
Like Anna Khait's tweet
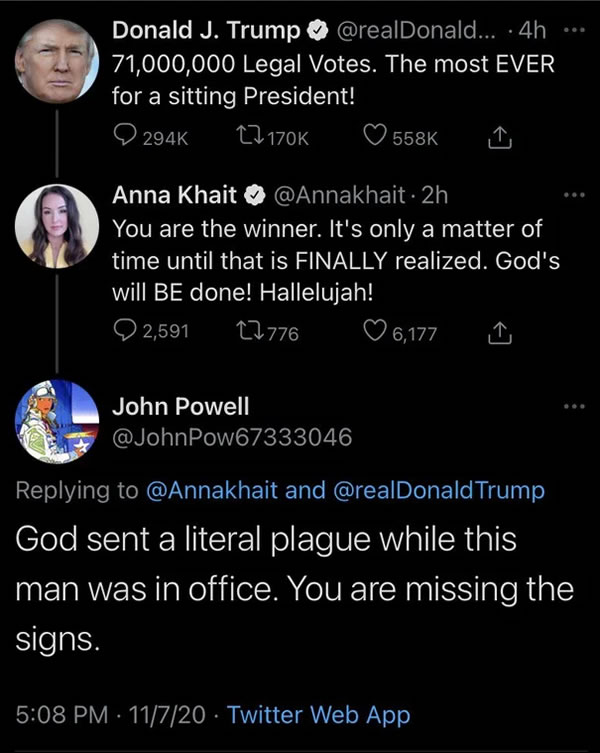point(377,332)
